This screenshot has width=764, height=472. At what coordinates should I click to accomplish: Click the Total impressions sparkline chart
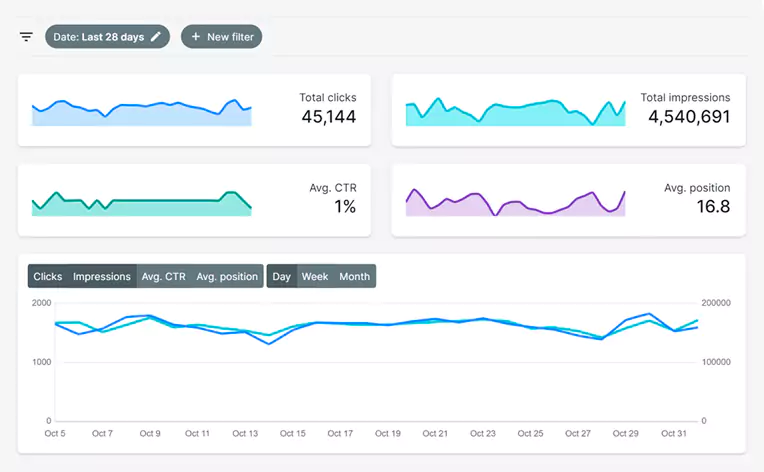[515, 113]
